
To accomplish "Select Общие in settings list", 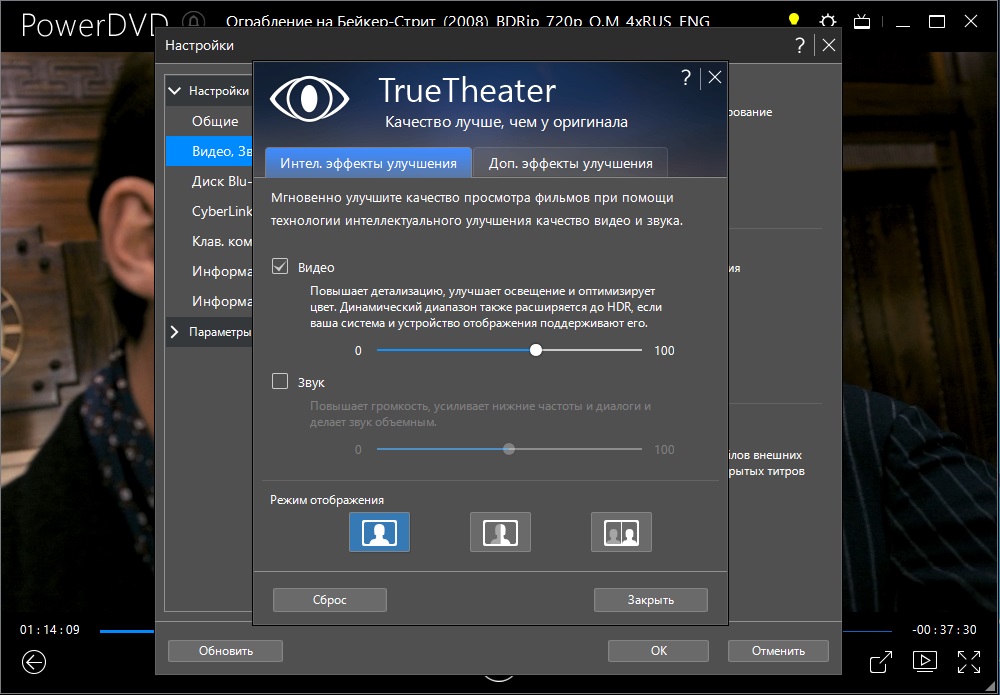I will pyautogui.click(x=215, y=121).
